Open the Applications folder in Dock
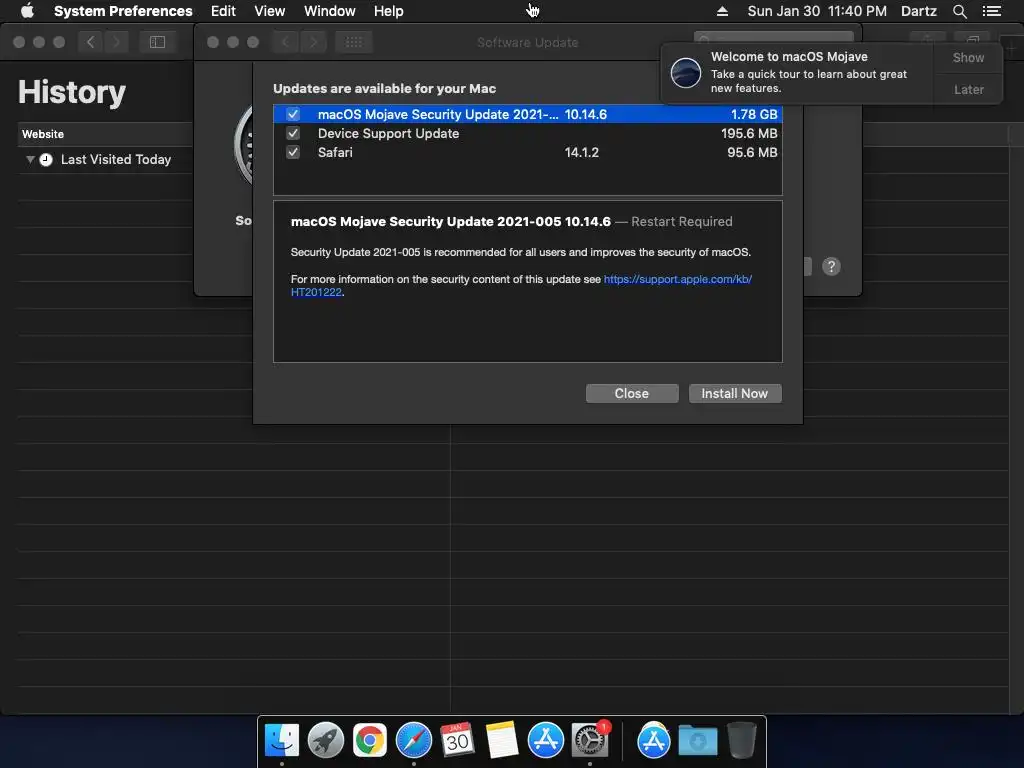The image size is (1024, 768). point(654,741)
